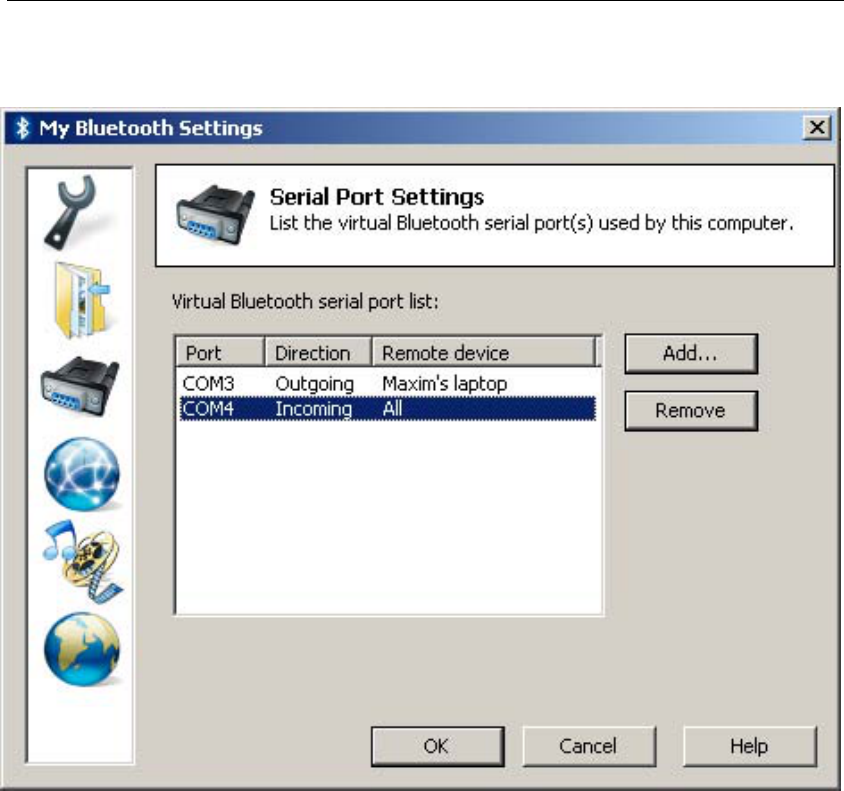Viewport: 844px width, 791px height.
Task: Click the Remove button
Action: [691, 411]
